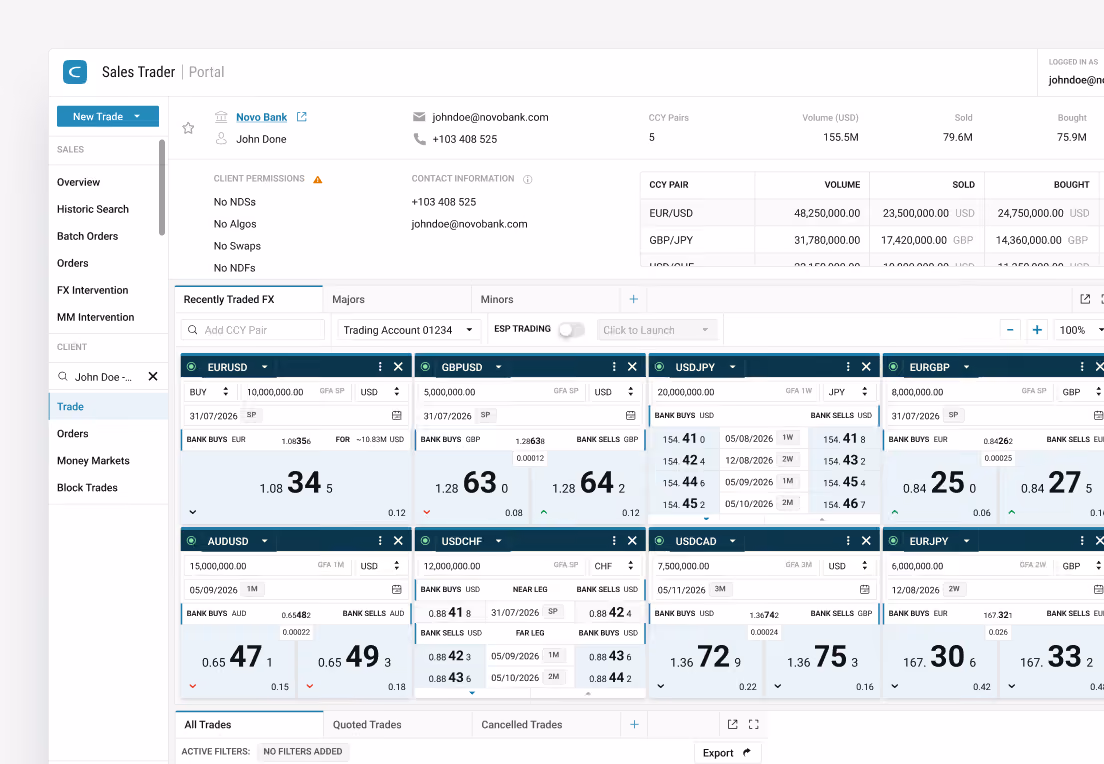Add a new FX tab with plus icon
The width and height of the screenshot is (1104, 764).
pos(634,299)
